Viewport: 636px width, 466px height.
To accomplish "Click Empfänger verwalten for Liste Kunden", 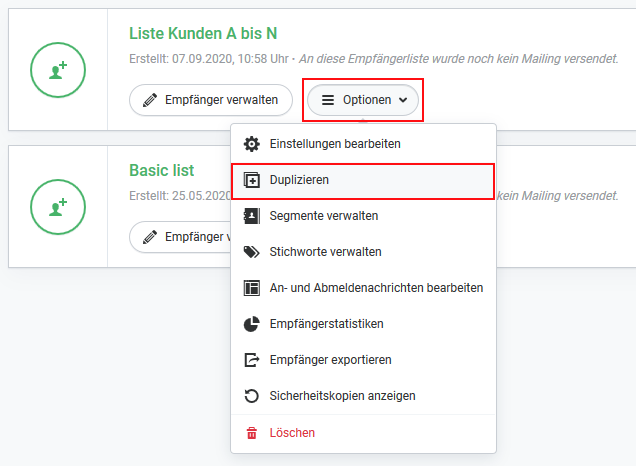I will point(211,100).
